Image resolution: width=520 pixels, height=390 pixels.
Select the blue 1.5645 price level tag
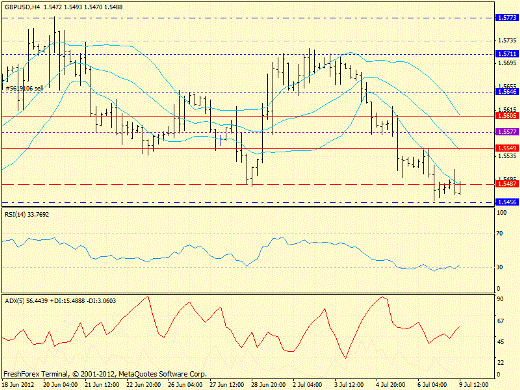pos(507,92)
